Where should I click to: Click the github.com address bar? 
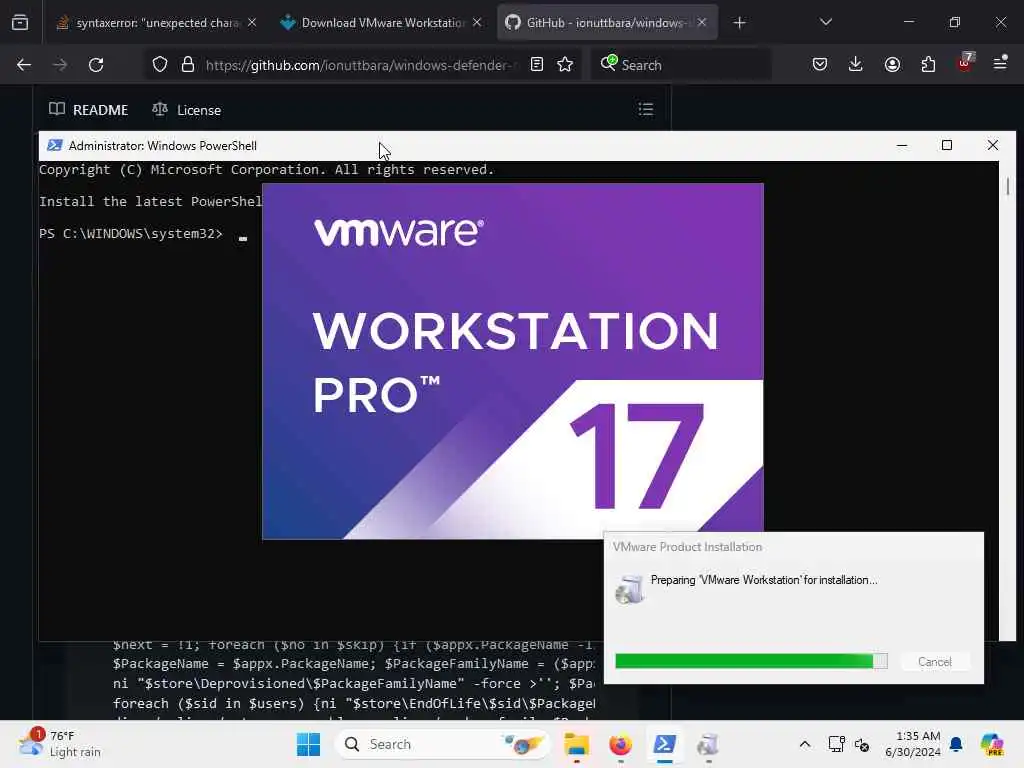[x=360, y=65]
